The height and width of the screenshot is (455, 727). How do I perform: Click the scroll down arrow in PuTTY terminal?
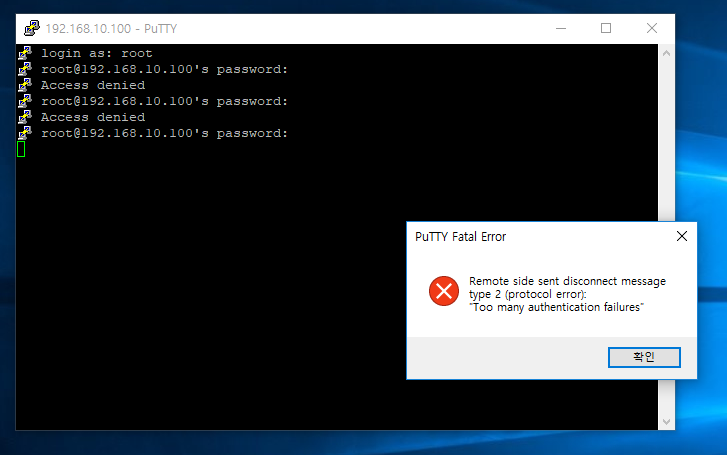[666, 422]
